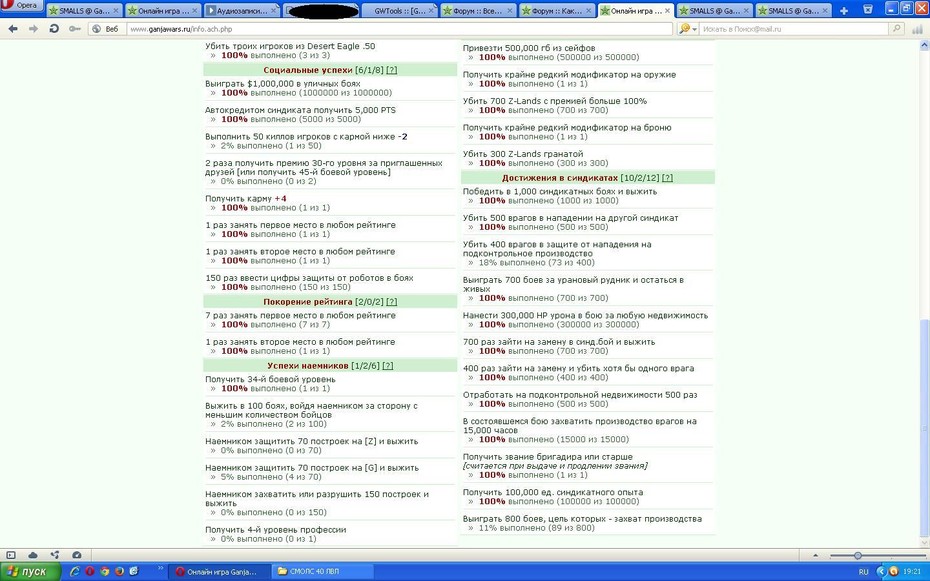Click '18% выполнено (73 из 400)' progress
Image resolution: width=930 pixels, height=581 pixels.
[x=536, y=263]
